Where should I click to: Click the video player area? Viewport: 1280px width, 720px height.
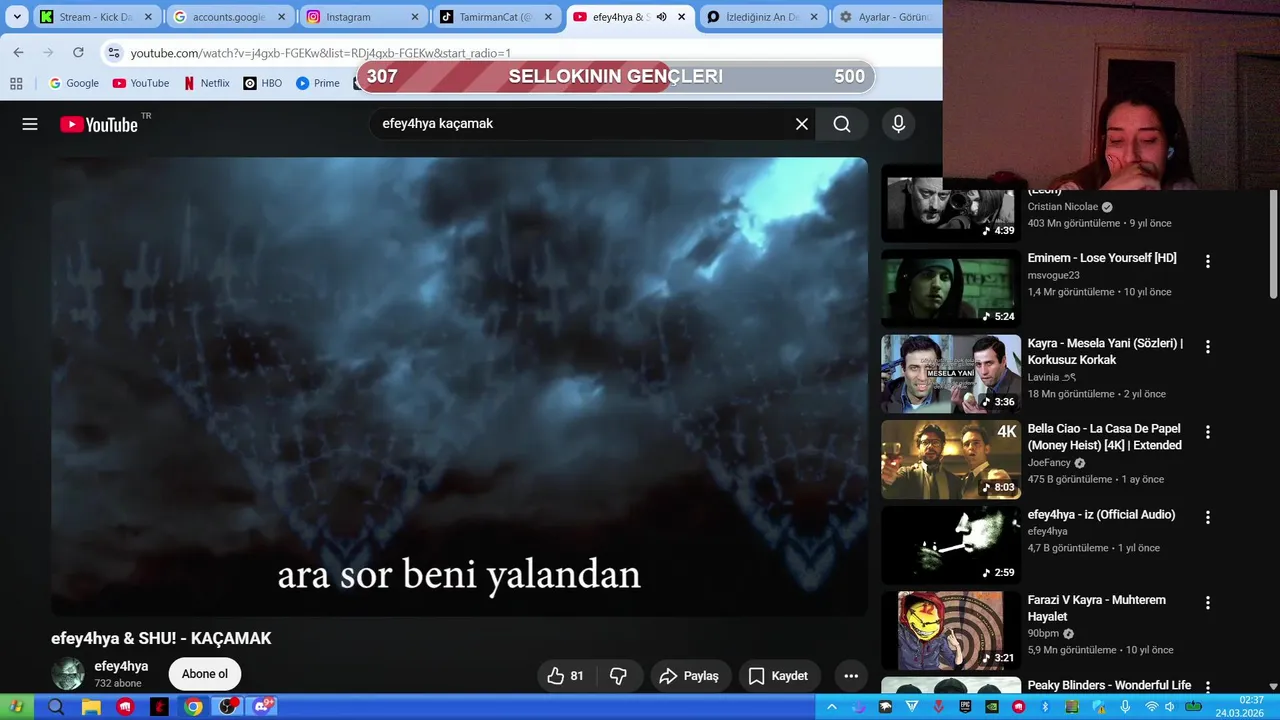pyautogui.click(x=459, y=386)
